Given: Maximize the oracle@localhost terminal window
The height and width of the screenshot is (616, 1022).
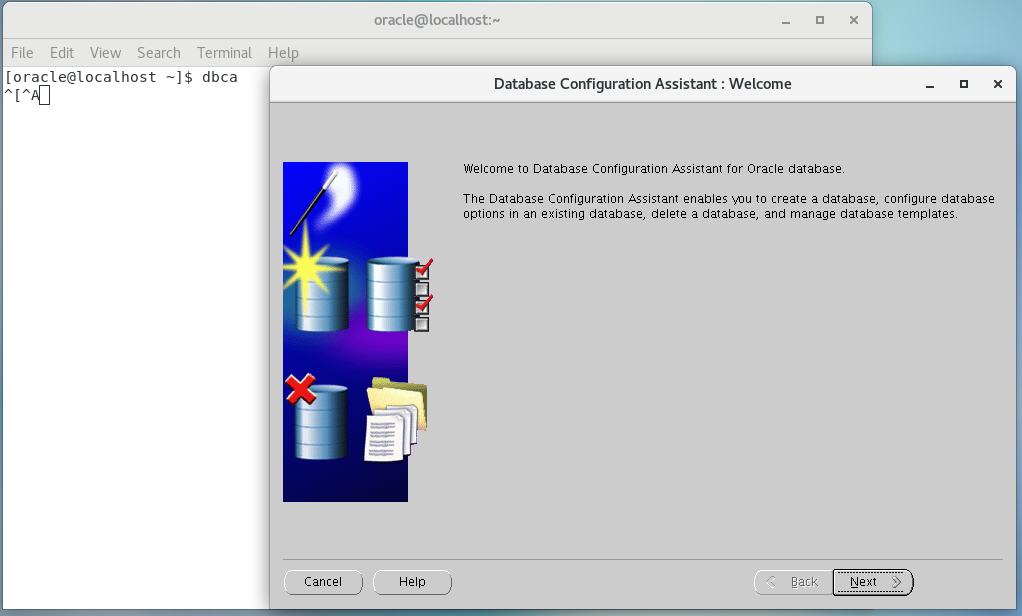Looking at the screenshot, I should 820,20.
